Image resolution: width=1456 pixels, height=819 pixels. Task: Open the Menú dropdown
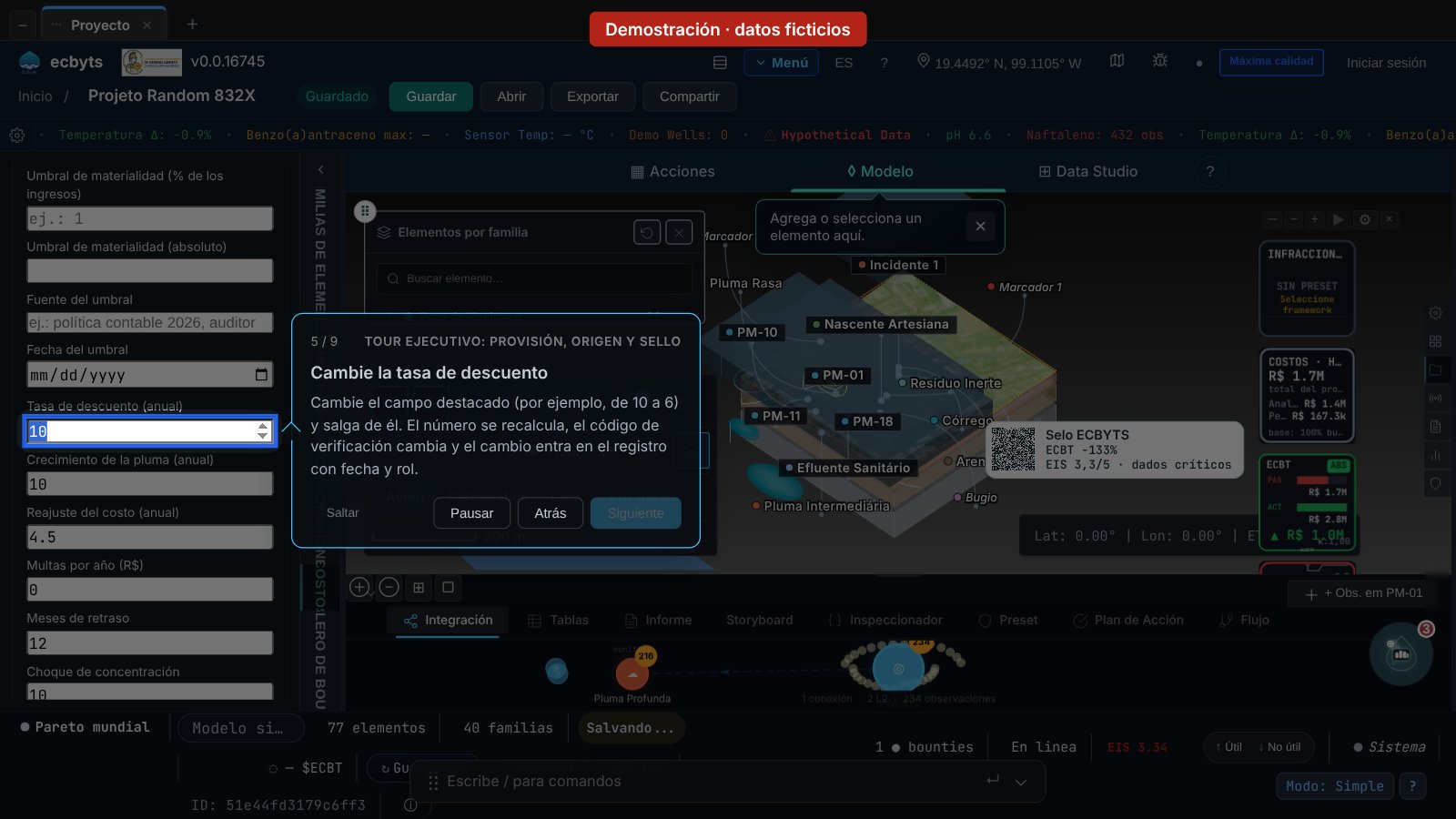coord(782,63)
